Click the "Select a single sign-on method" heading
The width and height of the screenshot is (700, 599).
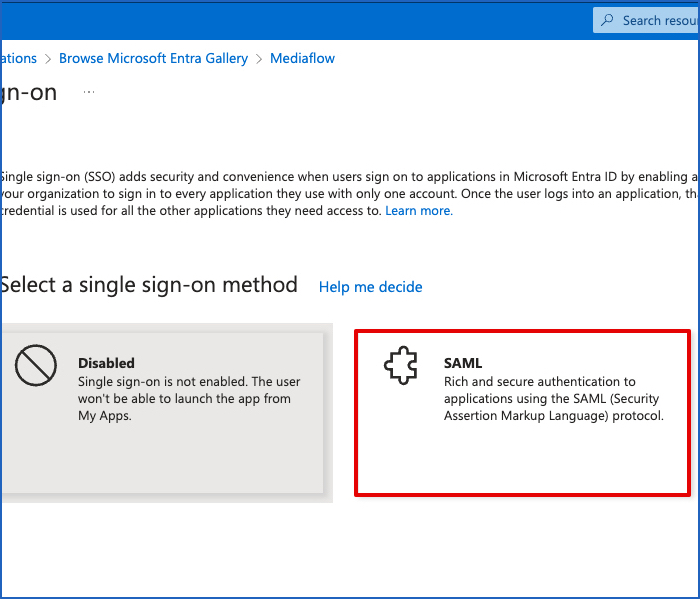149,285
